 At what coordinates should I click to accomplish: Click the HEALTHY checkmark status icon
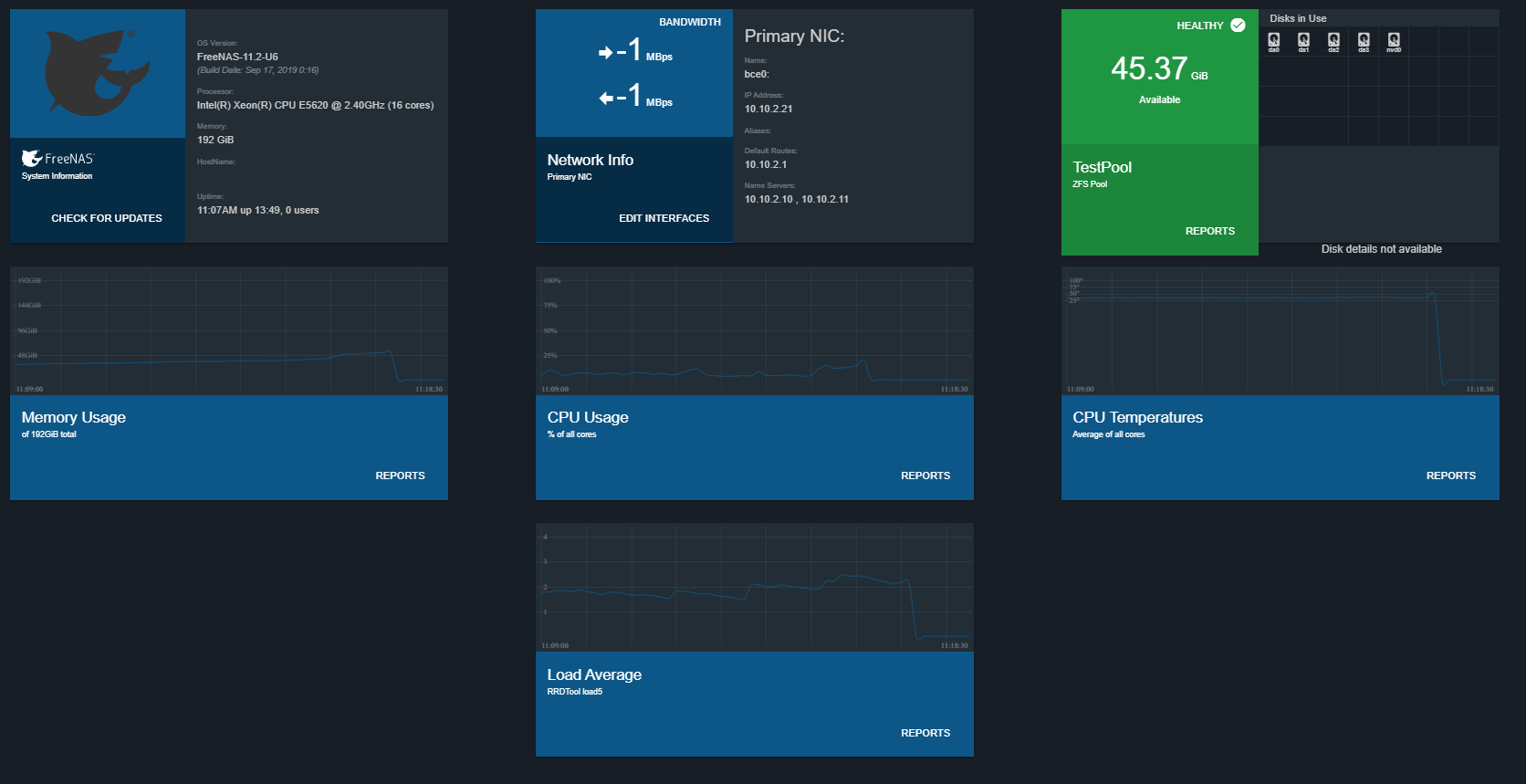1238,26
